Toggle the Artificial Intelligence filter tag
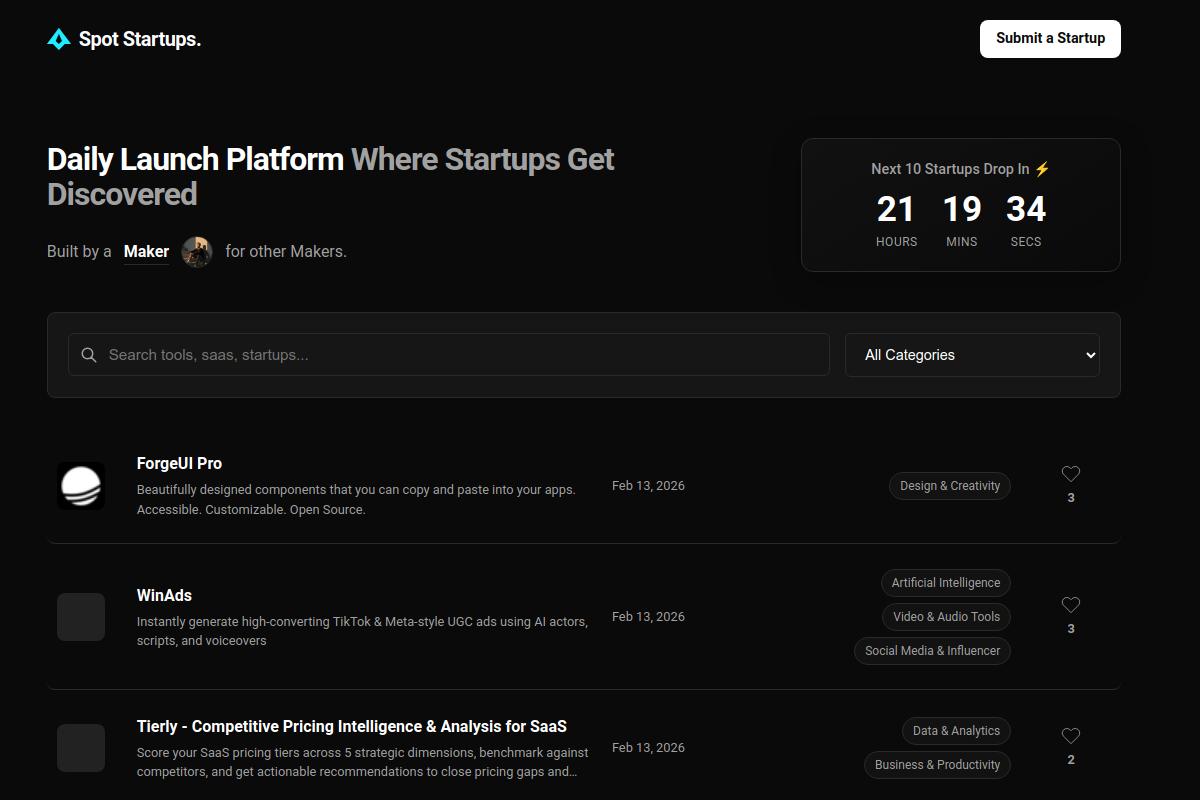Image resolution: width=1200 pixels, height=800 pixels. click(x=945, y=582)
